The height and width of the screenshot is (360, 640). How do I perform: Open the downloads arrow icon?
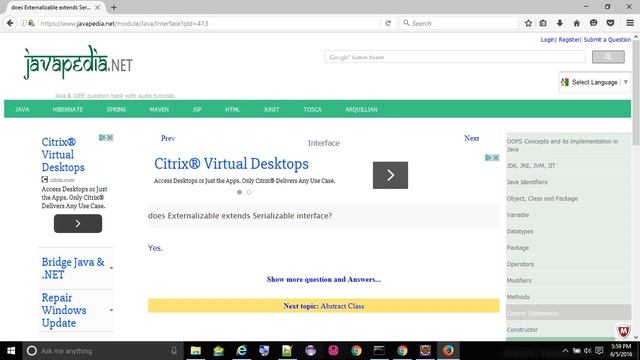coord(560,23)
